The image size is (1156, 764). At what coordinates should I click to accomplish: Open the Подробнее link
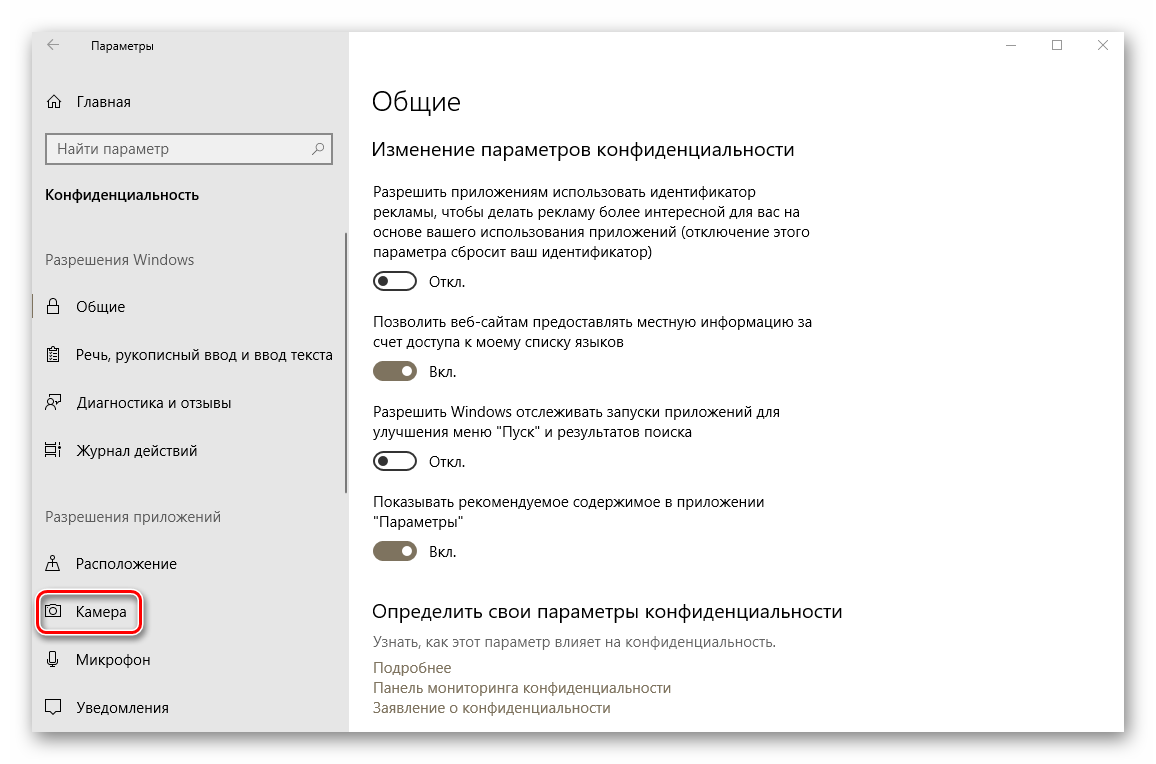[x=412, y=668]
